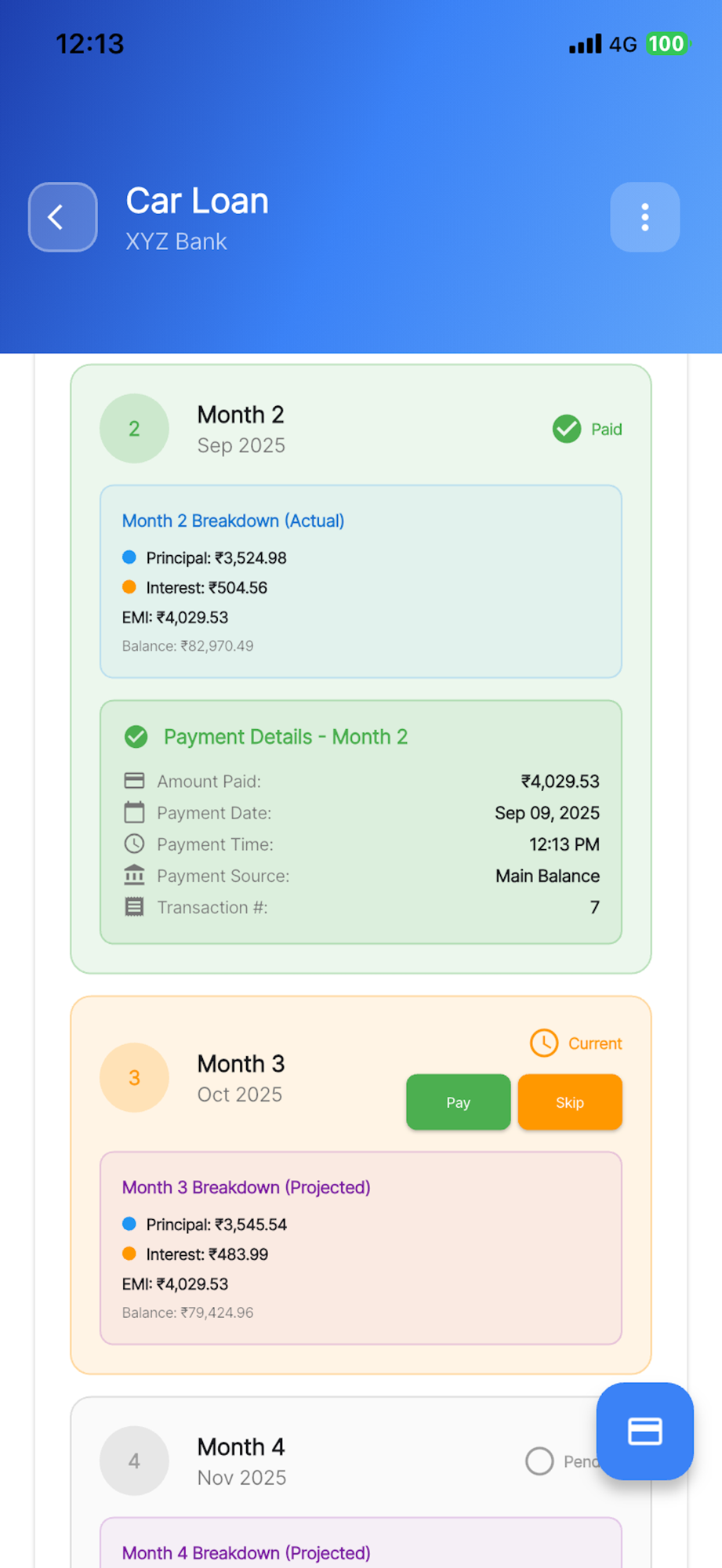Tap the back arrow button
This screenshot has height=1568, width=722.
click(x=63, y=217)
